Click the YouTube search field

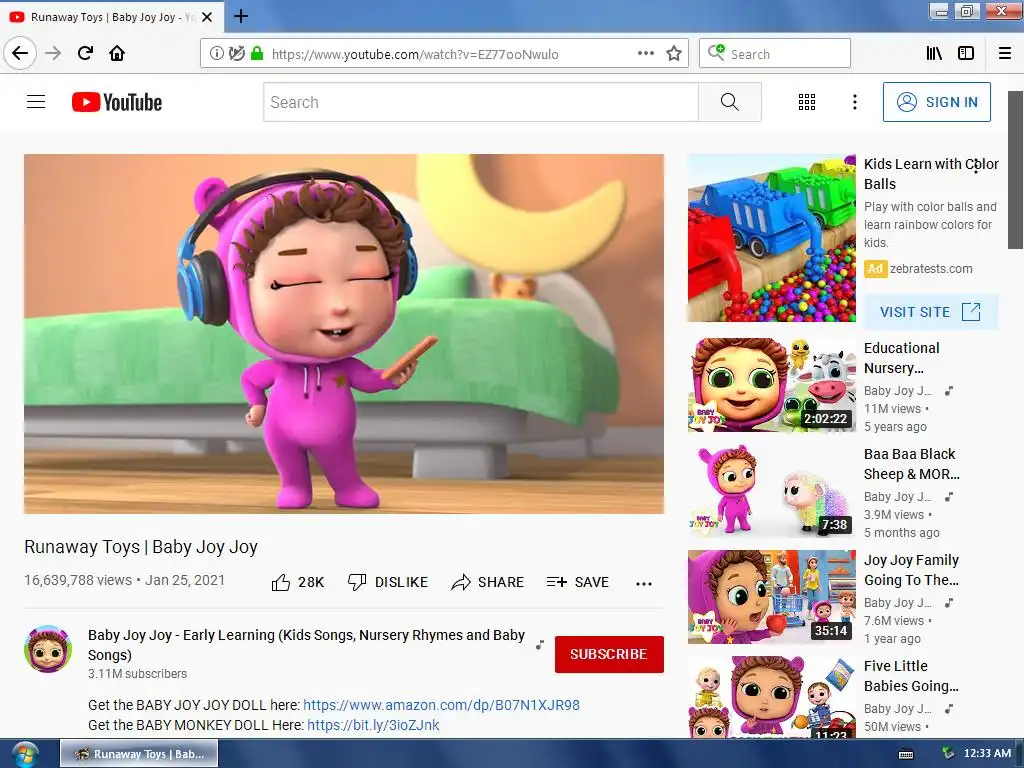tap(481, 102)
